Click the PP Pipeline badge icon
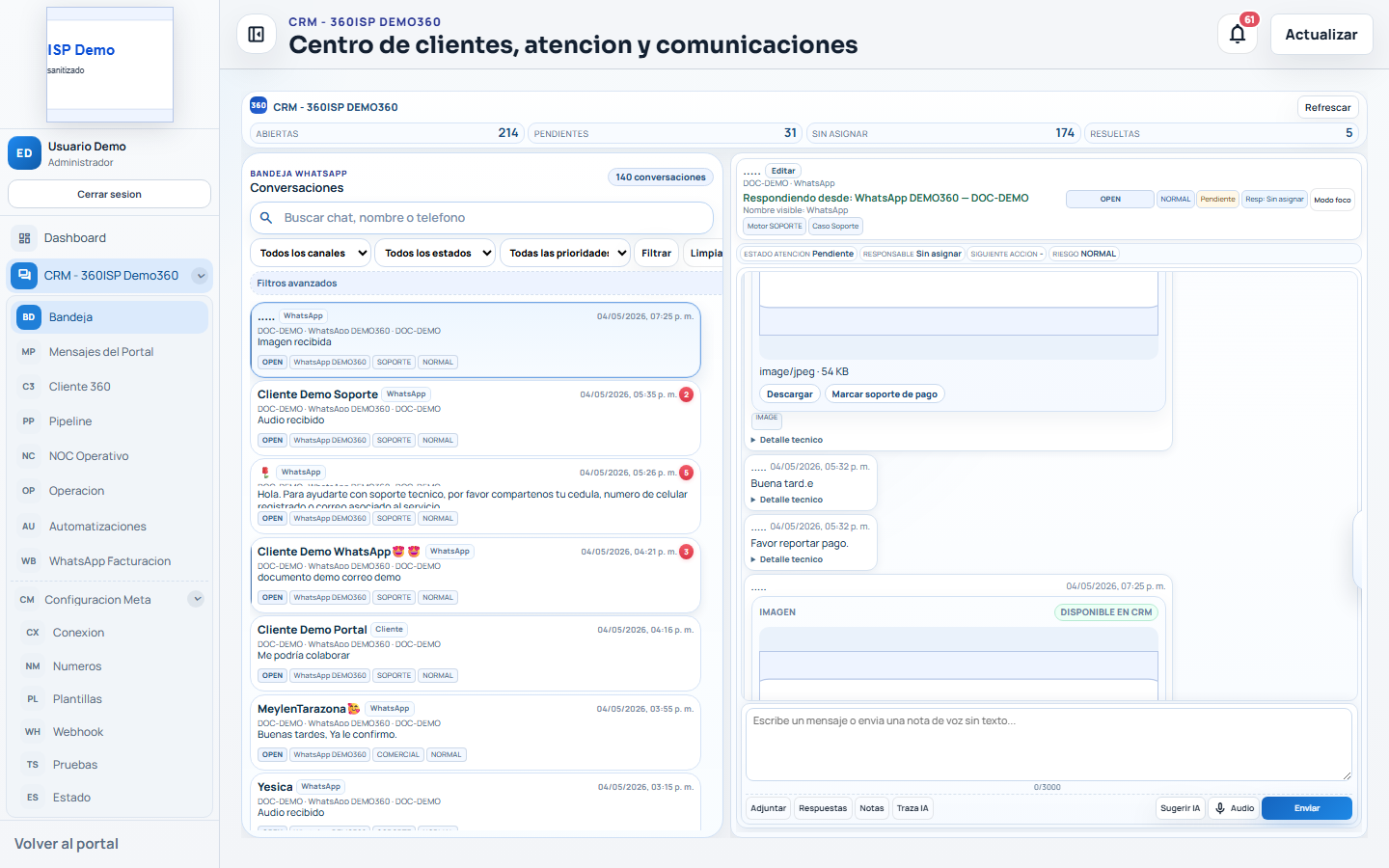The height and width of the screenshot is (868, 1389). pos(29,421)
